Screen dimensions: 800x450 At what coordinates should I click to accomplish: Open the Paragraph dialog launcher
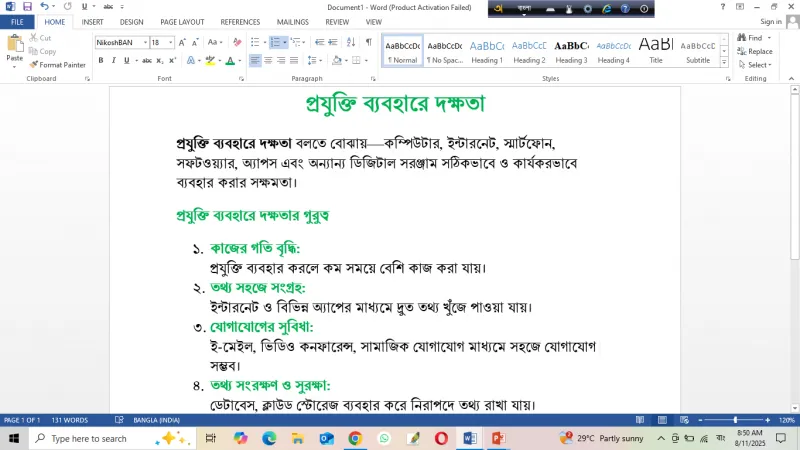pyautogui.click(x=373, y=79)
